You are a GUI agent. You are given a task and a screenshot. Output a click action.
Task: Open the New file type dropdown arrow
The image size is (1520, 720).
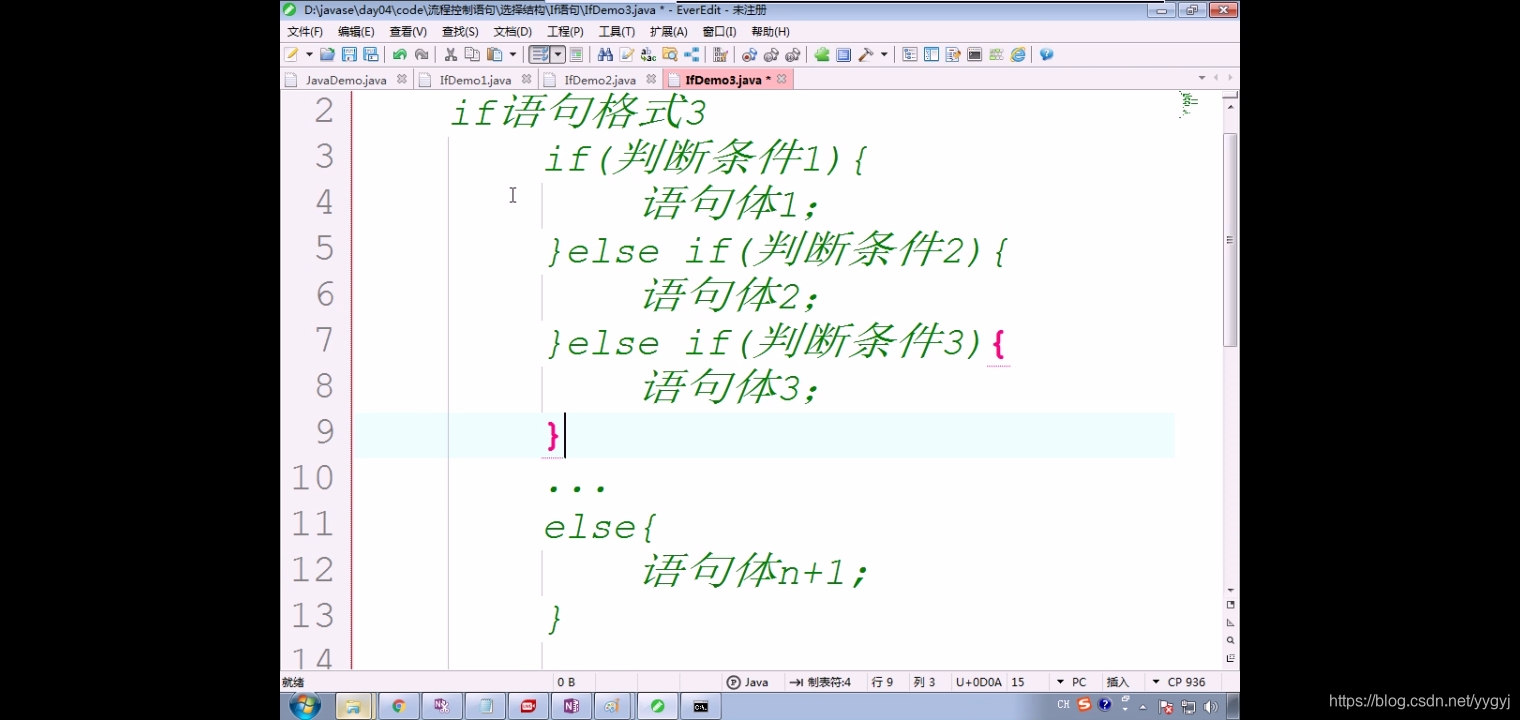click(x=309, y=55)
